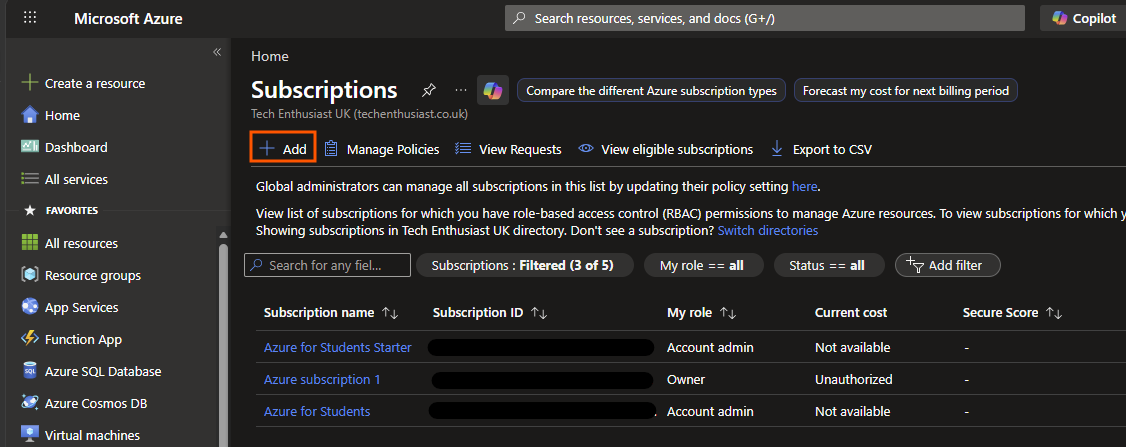
Task: Click the Dashboard chart icon
Action: pos(29,147)
